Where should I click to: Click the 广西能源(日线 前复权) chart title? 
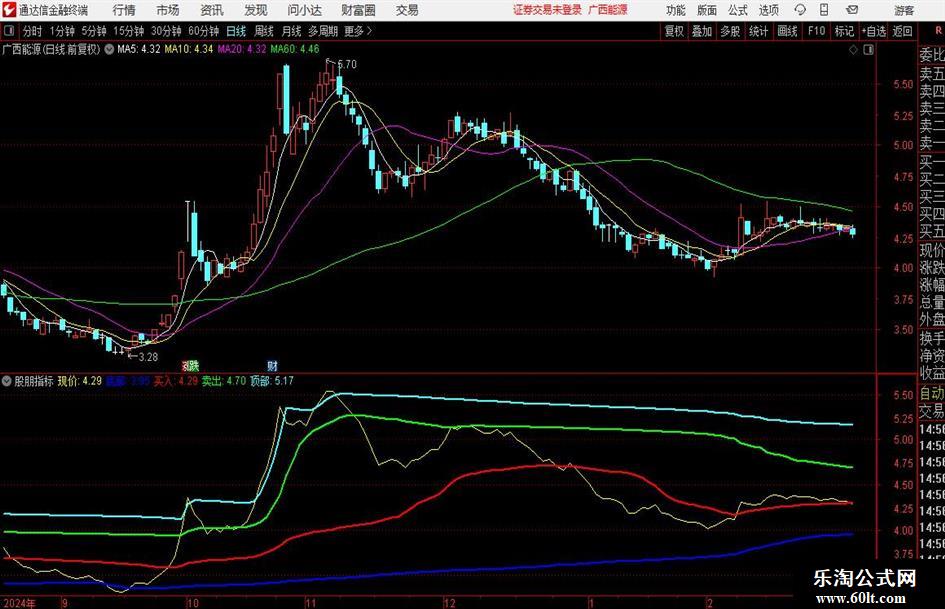pyautogui.click(x=51, y=49)
